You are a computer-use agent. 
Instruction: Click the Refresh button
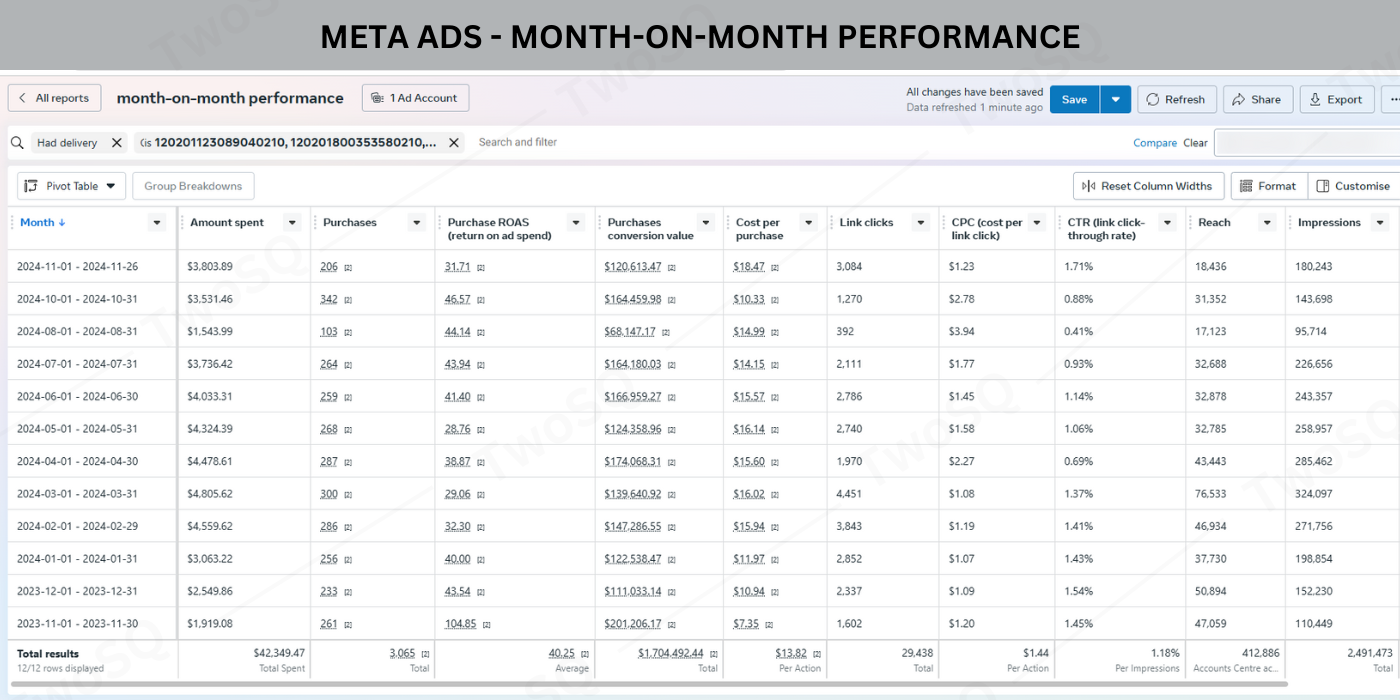tap(1176, 99)
